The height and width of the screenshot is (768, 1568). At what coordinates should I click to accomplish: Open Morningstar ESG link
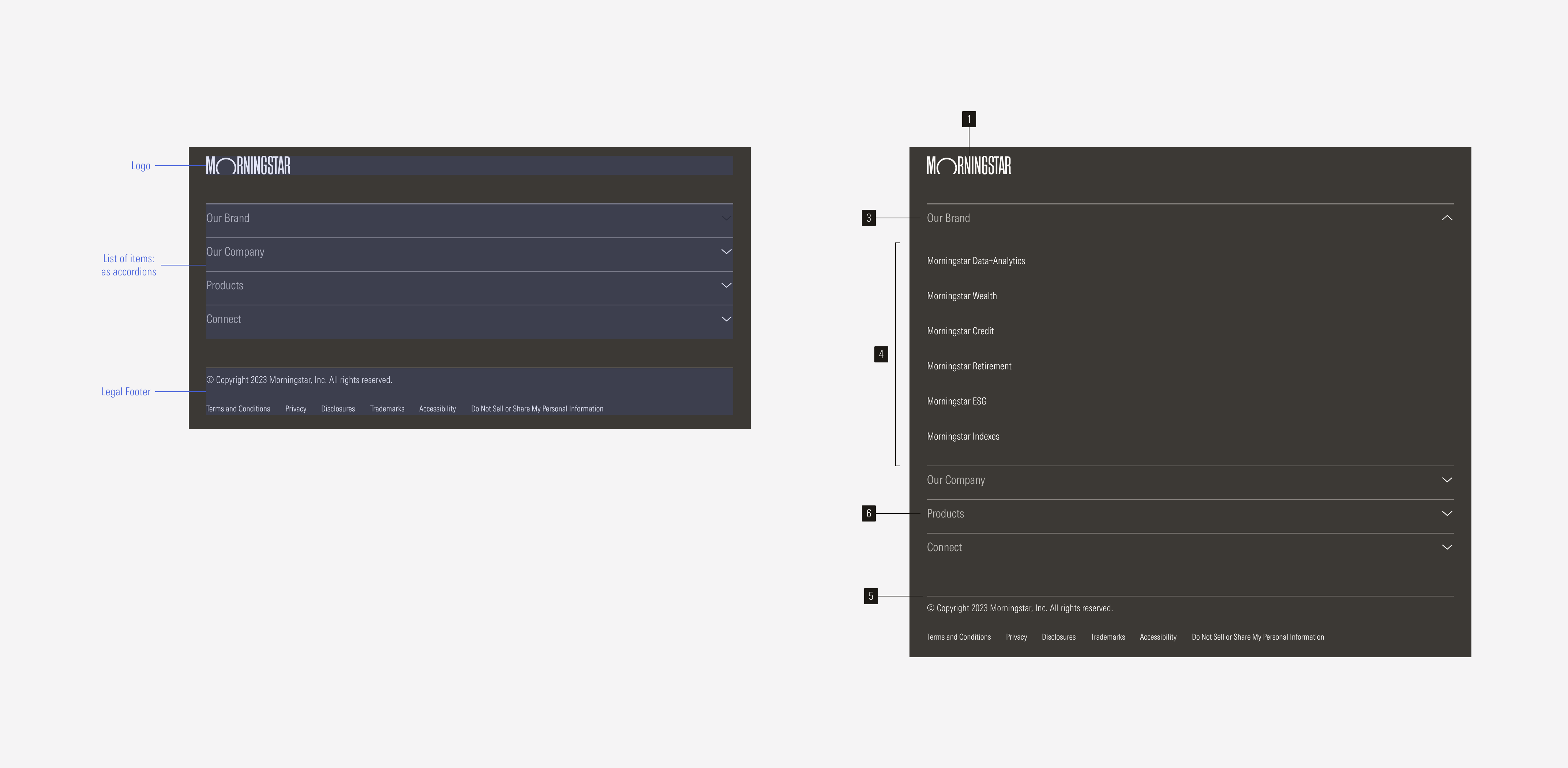(x=956, y=402)
